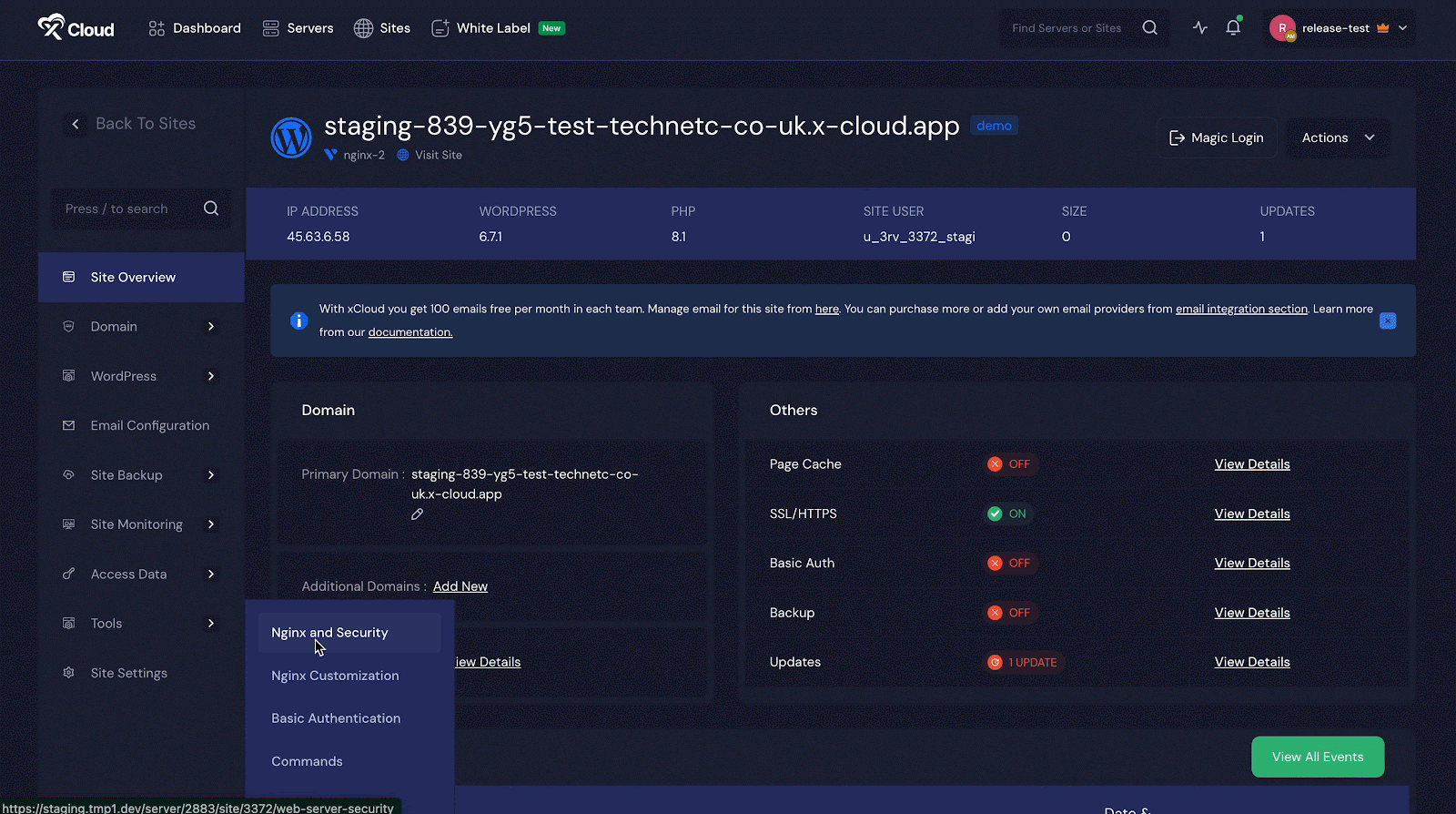Click the WordPress logo beside the site title

coord(291,137)
